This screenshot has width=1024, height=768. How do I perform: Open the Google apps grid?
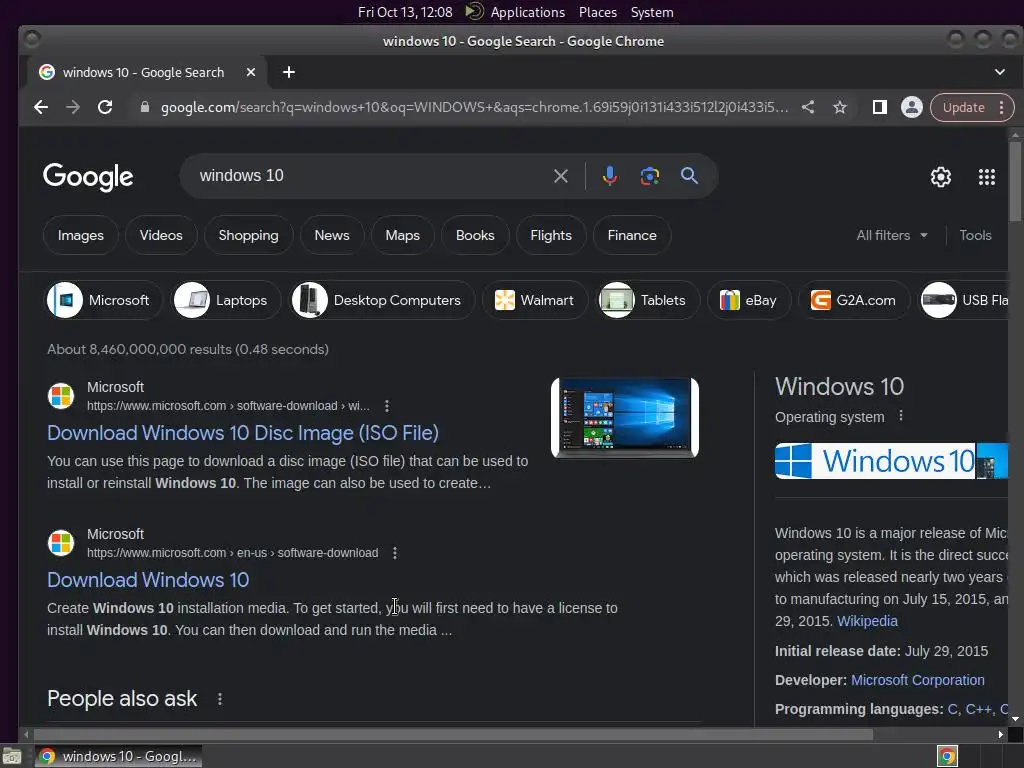click(x=986, y=177)
